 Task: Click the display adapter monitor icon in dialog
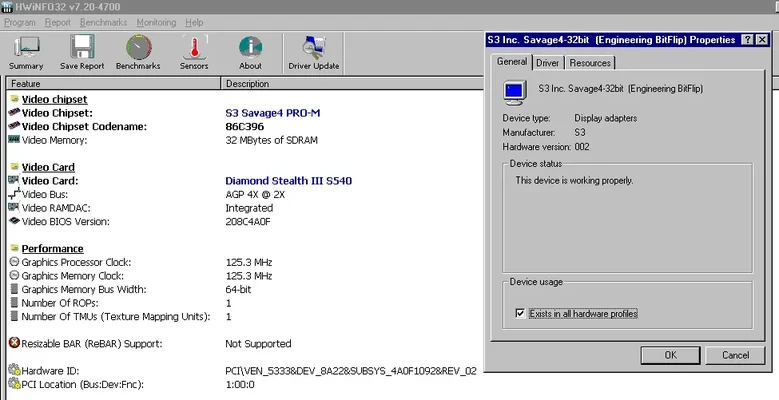pos(515,90)
